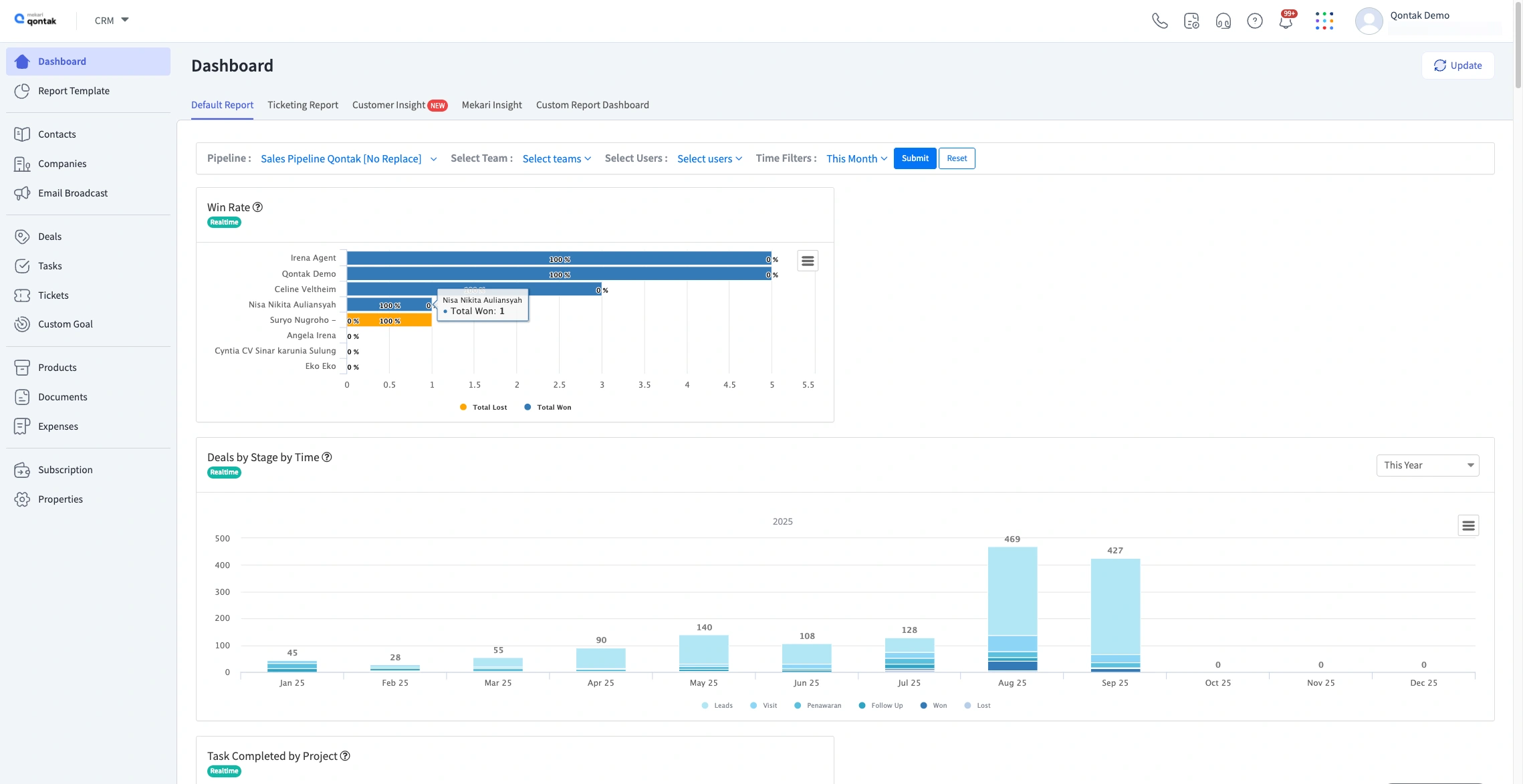
Task: Open the Select teams dropdown
Action: [556, 158]
